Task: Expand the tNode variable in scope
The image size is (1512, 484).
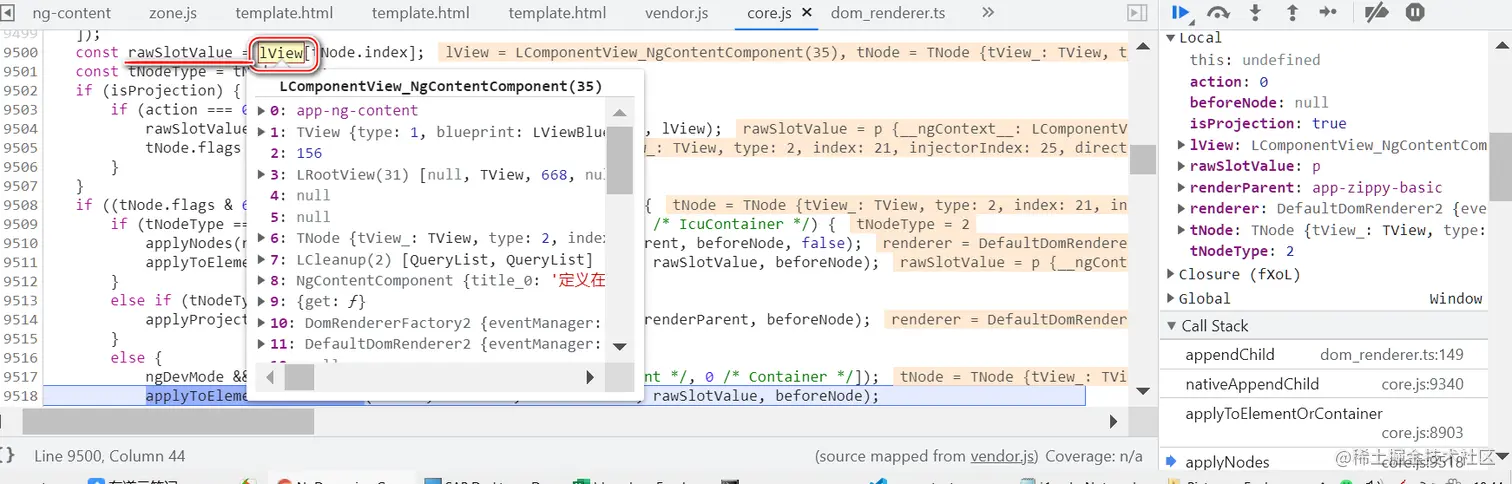Action: pos(1183,231)
